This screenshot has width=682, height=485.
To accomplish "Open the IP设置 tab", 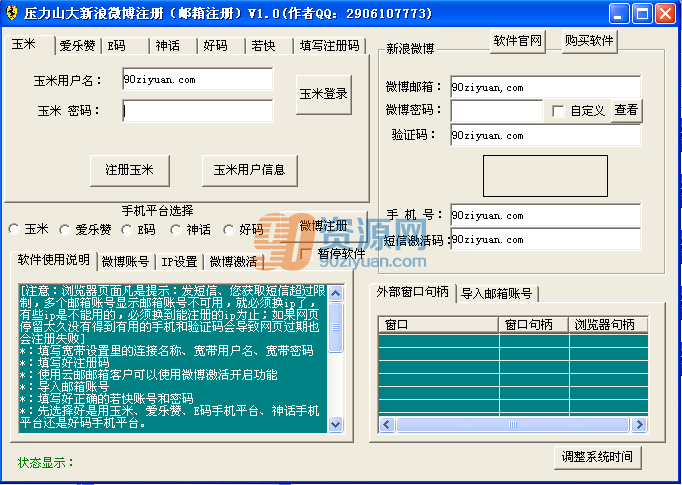I will 179,261.
